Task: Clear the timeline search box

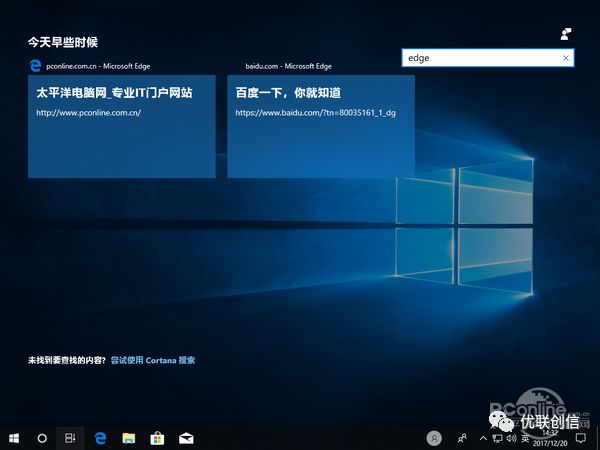Action: click(x=566, y=58)
